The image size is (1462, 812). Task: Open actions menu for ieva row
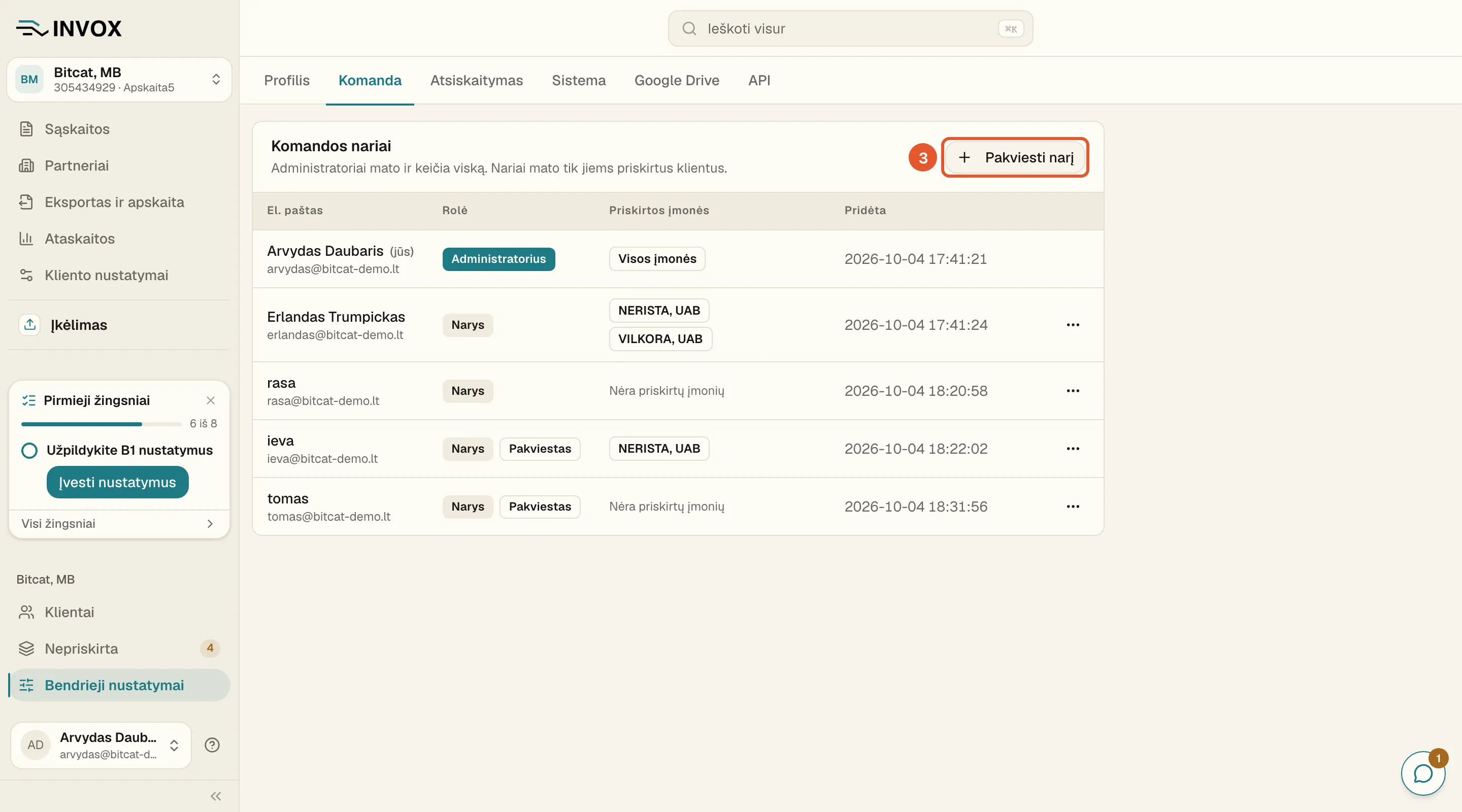(1073, 449)
